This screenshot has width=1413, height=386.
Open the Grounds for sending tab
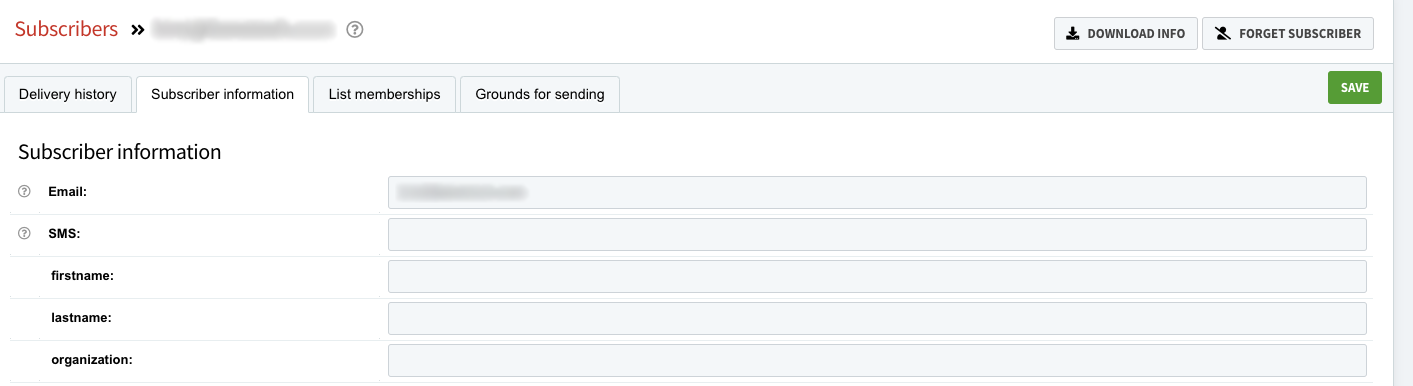pos(540,94)
